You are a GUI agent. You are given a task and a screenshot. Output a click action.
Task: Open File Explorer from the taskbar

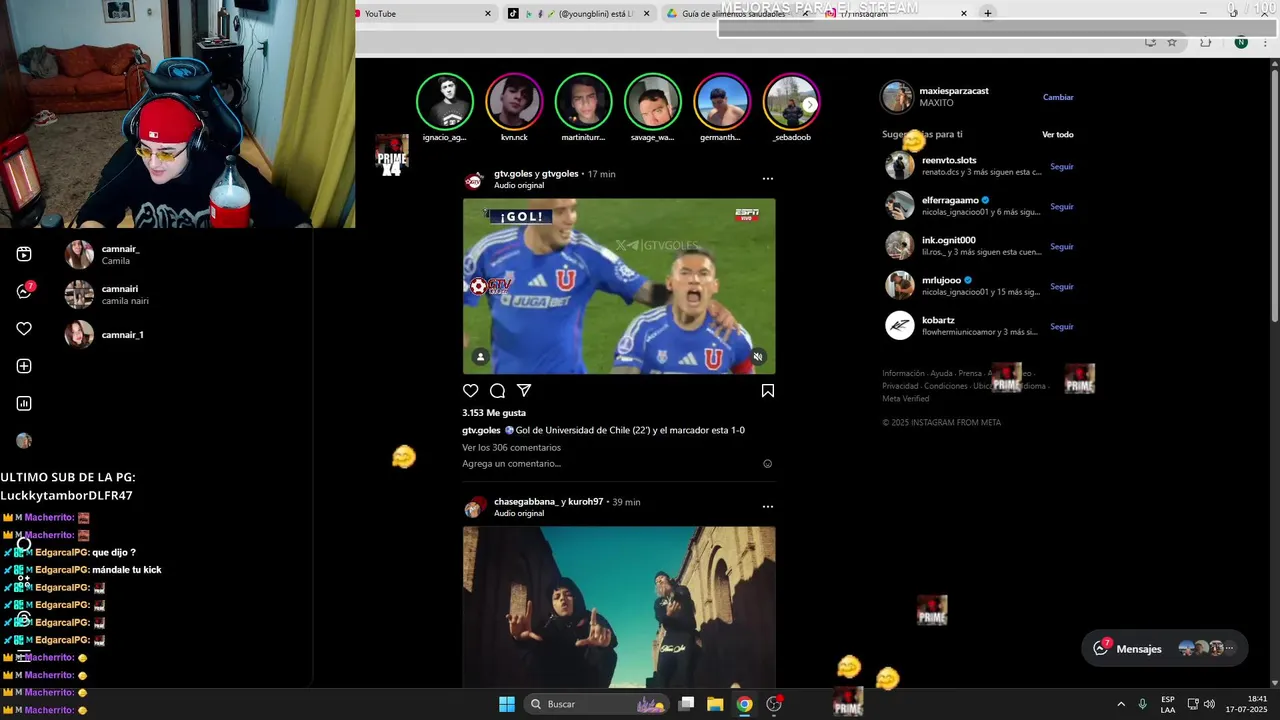click(x=715, y=704)
